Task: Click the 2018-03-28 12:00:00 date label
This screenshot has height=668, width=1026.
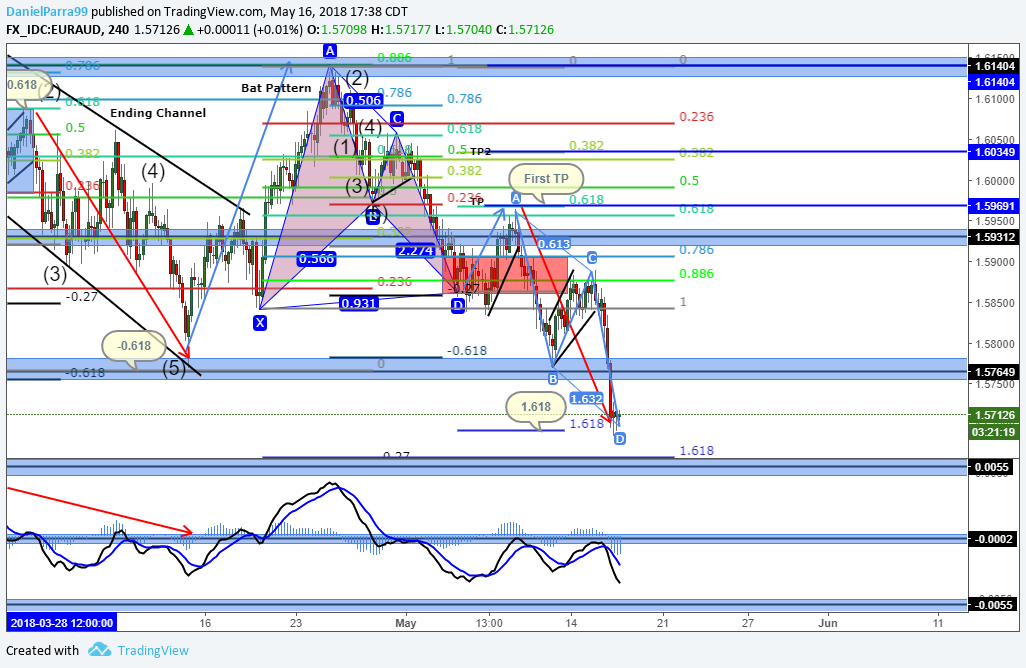Action: [x=62, y=623]
